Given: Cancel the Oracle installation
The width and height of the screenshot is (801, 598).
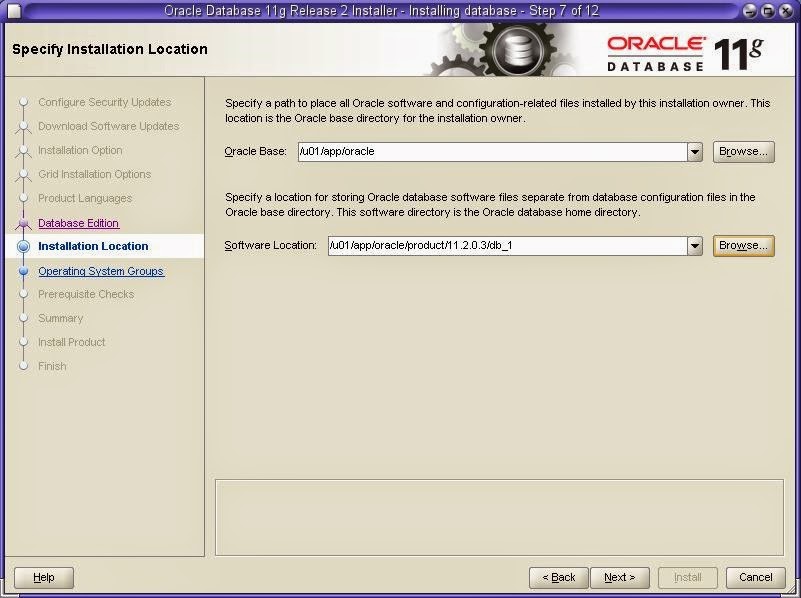Looking at the screenshot, I should pos(756,578).
